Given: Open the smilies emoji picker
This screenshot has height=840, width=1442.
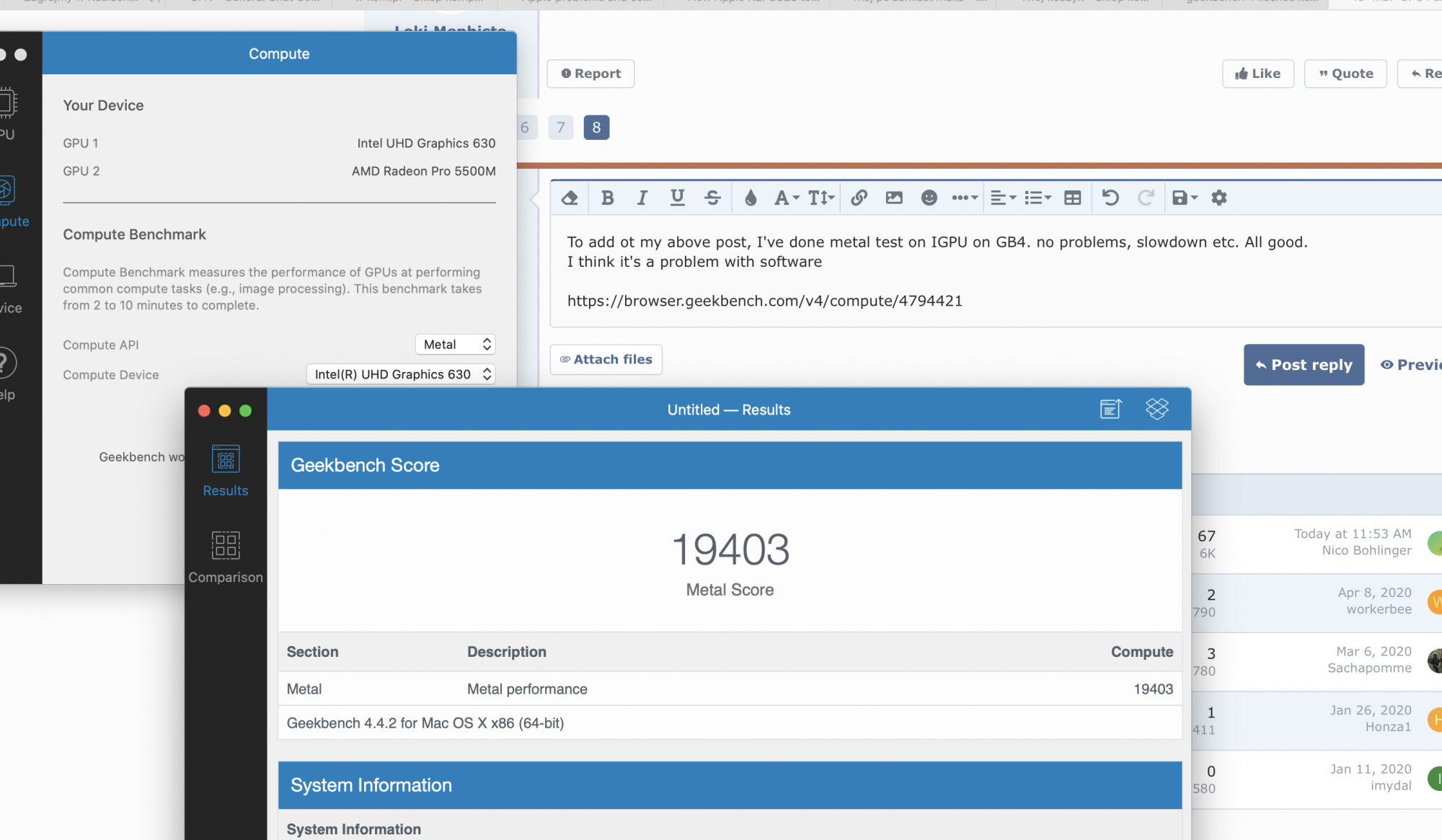Looking at the screenshot, I should point(929,198).
